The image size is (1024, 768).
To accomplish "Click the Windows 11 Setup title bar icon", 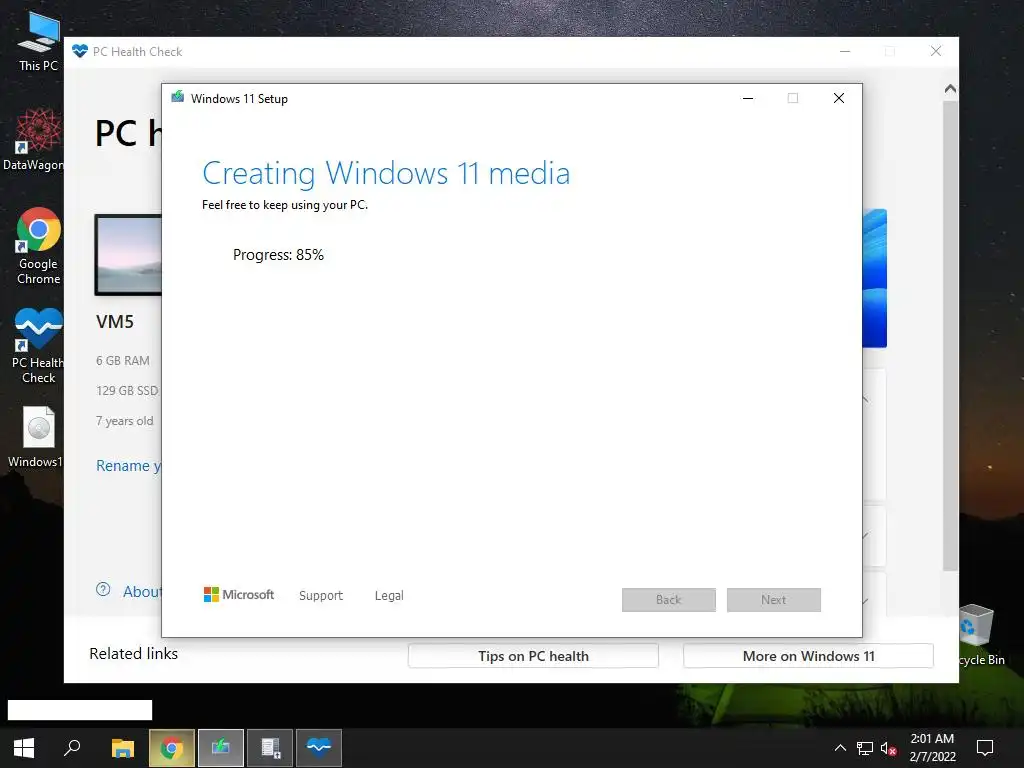I will pos(178,97).
